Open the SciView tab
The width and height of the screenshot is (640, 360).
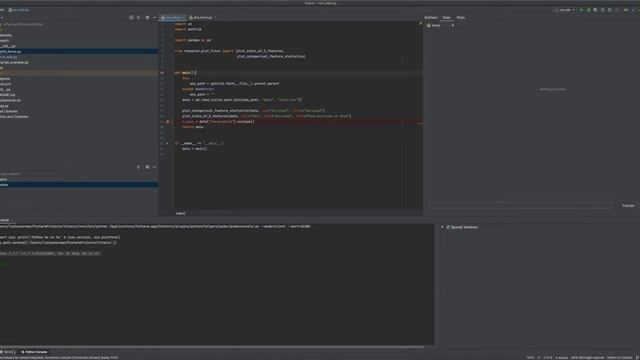pyautogui.click(x=431, y=18)
